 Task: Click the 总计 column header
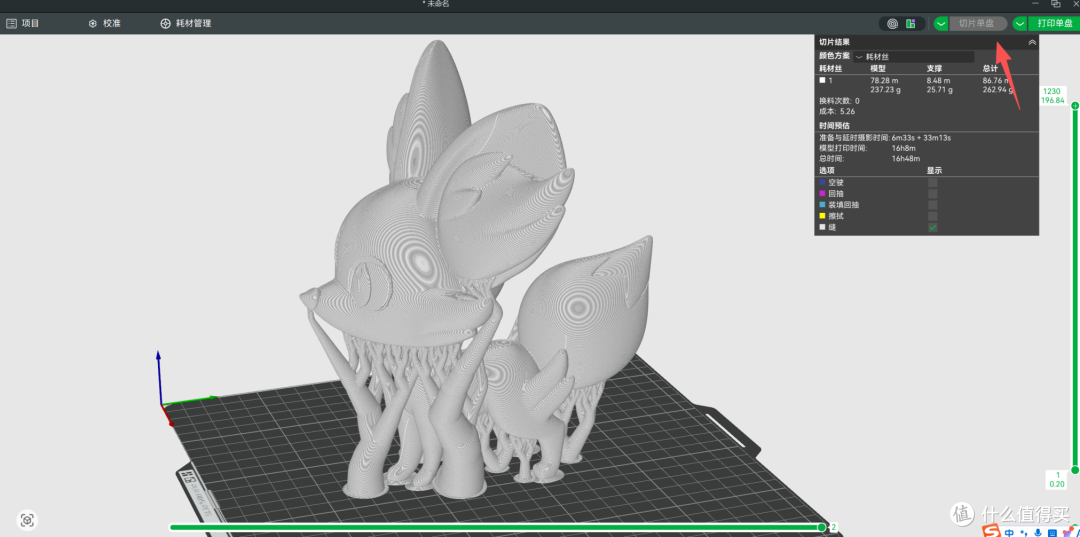coord(990,69)
